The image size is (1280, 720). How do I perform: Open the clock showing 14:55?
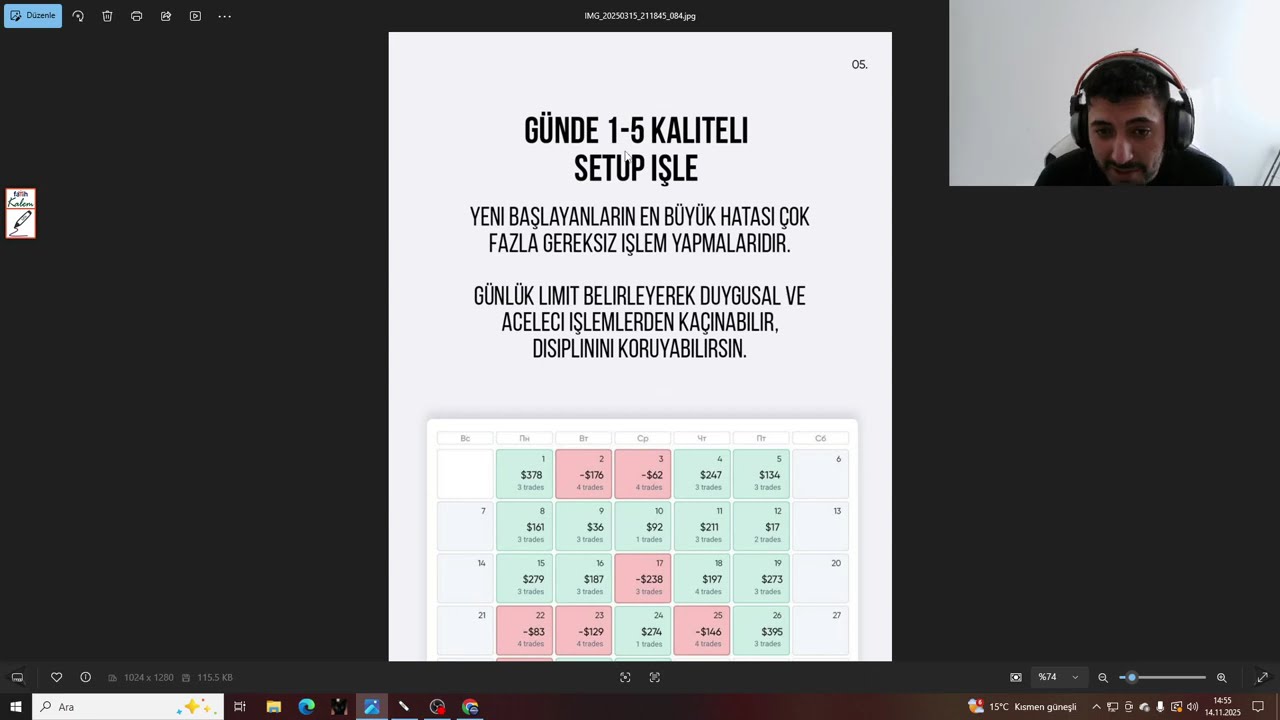[x=1222, y=707]
